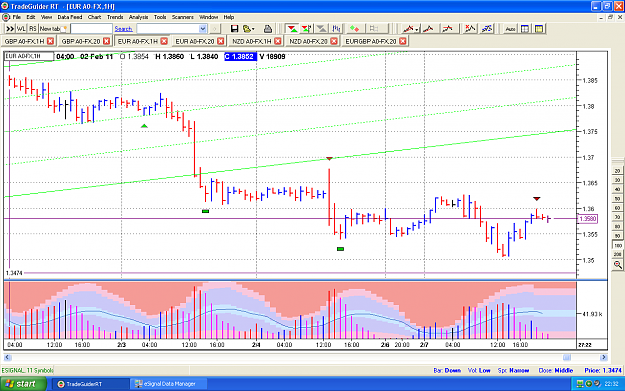Click the yellow table layout icon
The width and height of the screenshot is (625, 391).
[x=539, y=29]
